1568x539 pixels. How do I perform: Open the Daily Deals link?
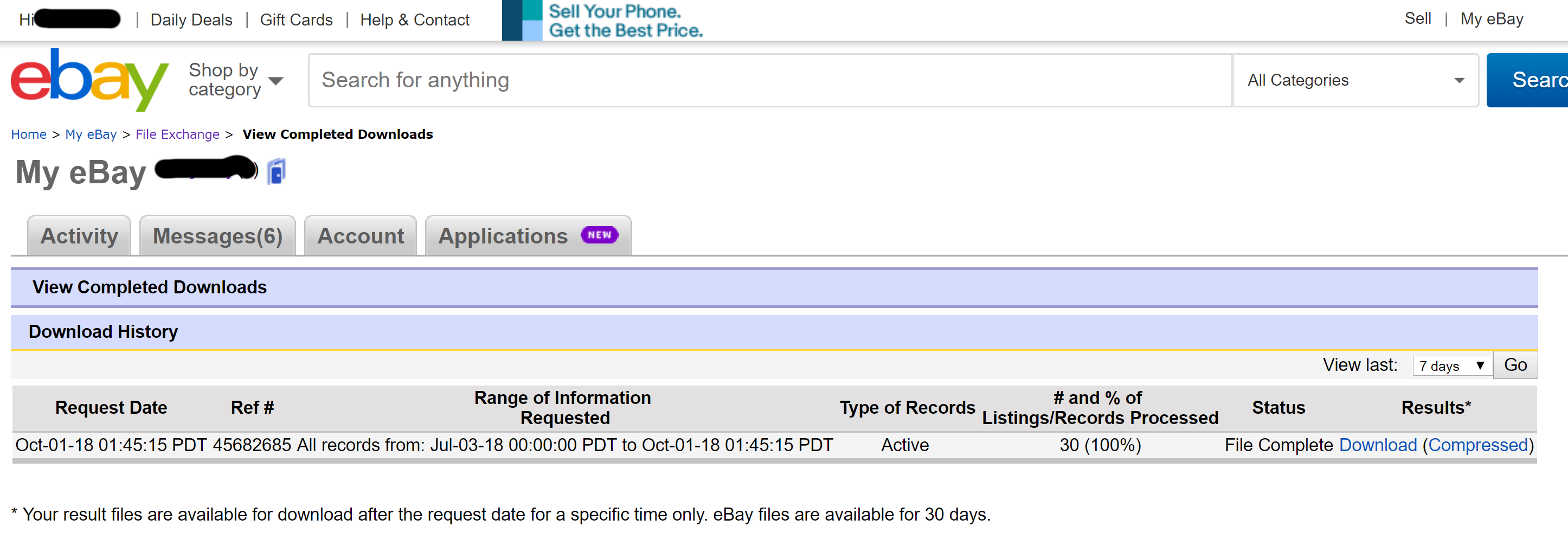[x=191, y=20]
